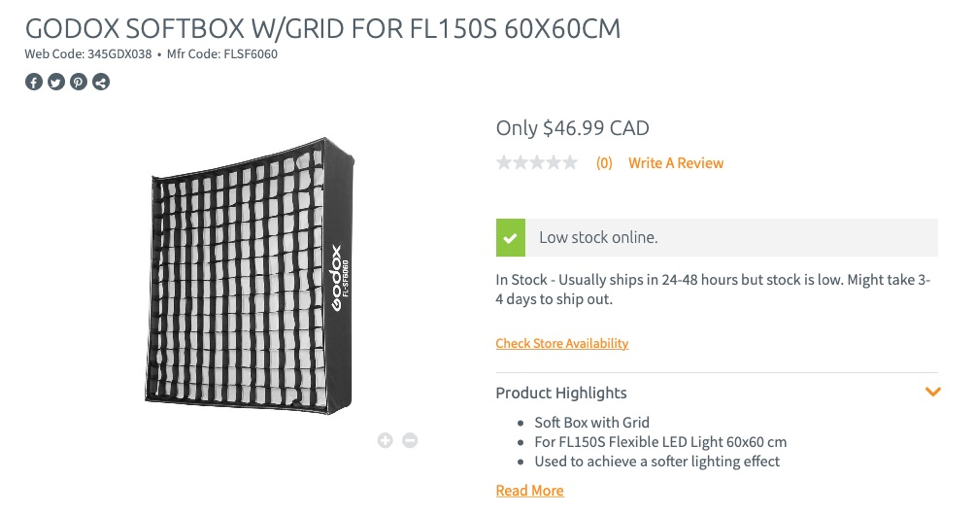Pin this product using the Pinterest icon
Image resolution: width=974 pixels, height=514 pixels.
coord(79,82)
